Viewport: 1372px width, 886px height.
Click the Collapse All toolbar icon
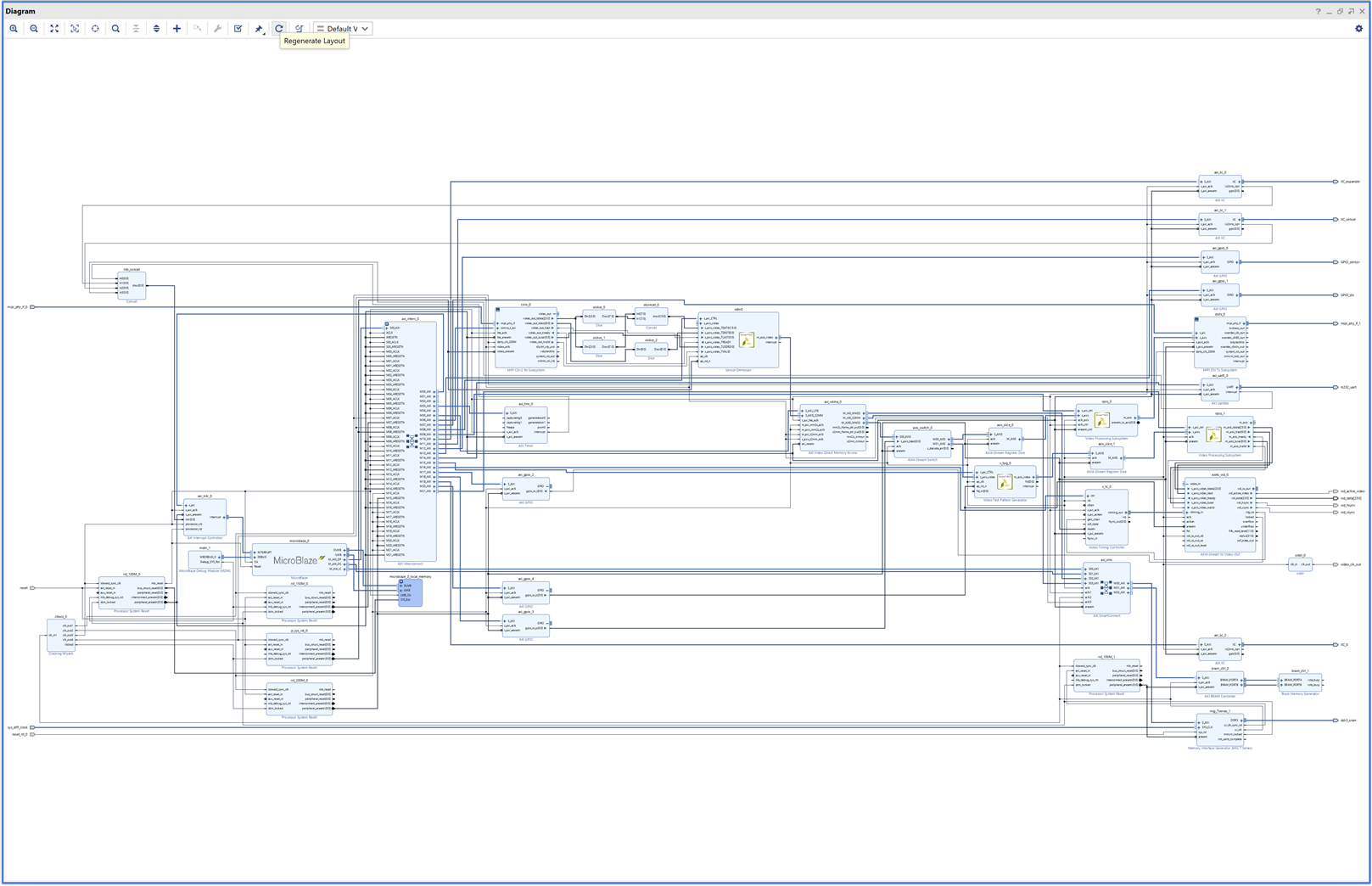[136, 29]
